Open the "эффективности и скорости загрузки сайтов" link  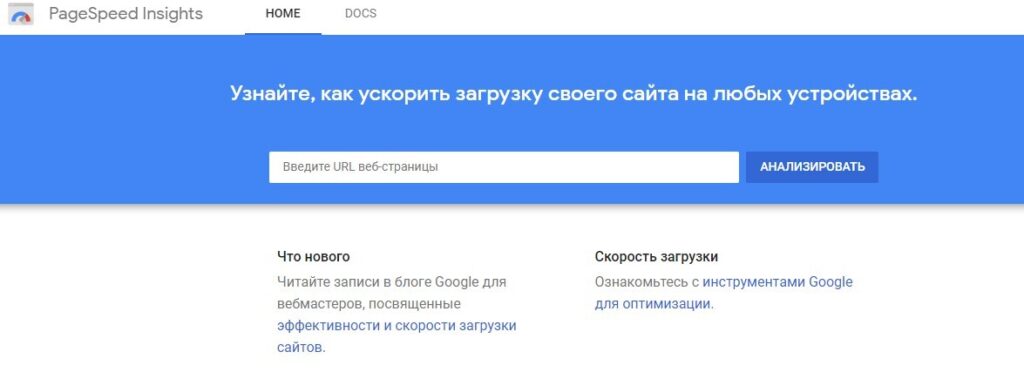(x=396, y=336)
